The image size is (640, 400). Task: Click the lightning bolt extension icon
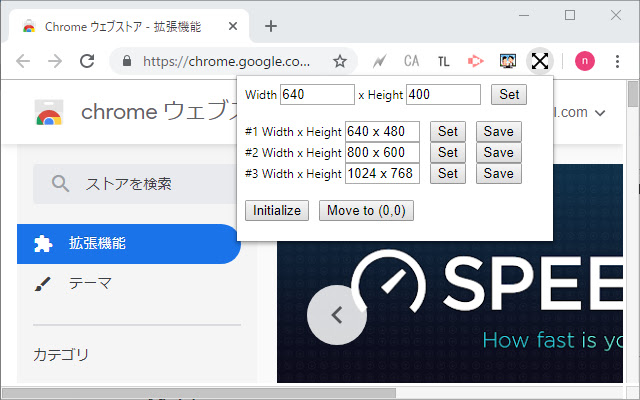tap(380, 62)
